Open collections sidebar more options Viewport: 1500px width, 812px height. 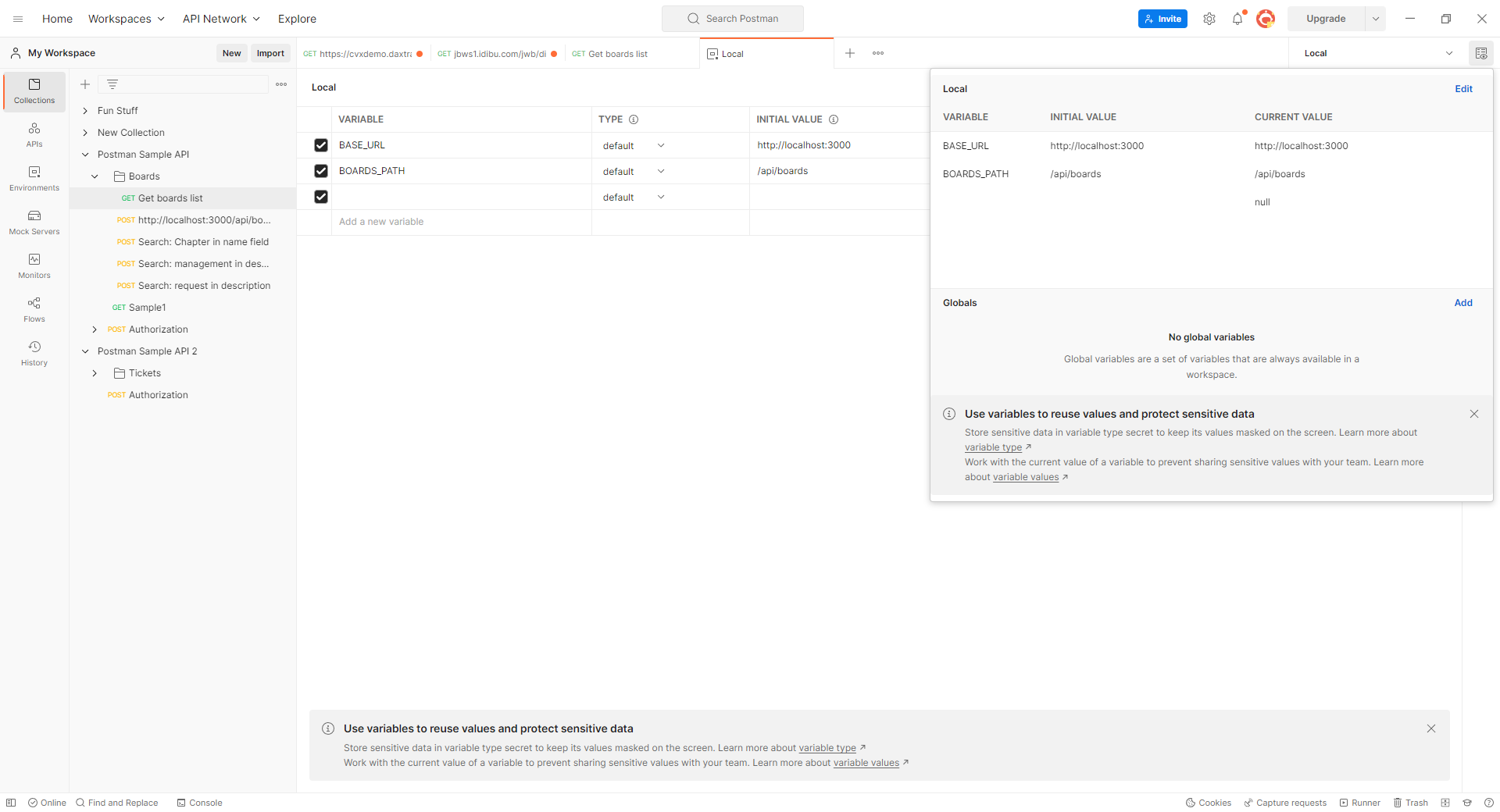pyautogui.click(x=281, y=84)
